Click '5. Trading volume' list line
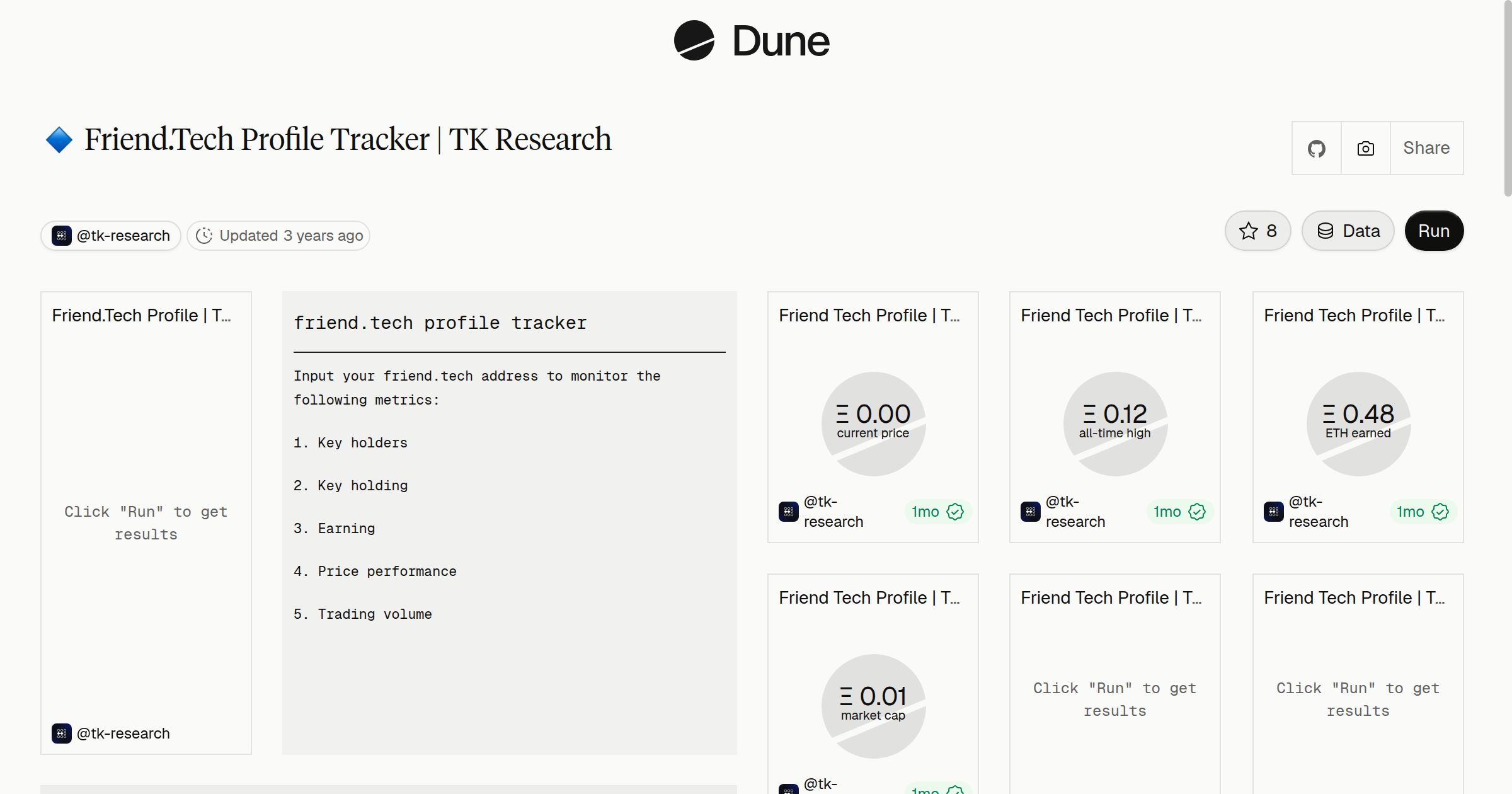This screenshot has height=794, width=1512. [x=363, y=614]
